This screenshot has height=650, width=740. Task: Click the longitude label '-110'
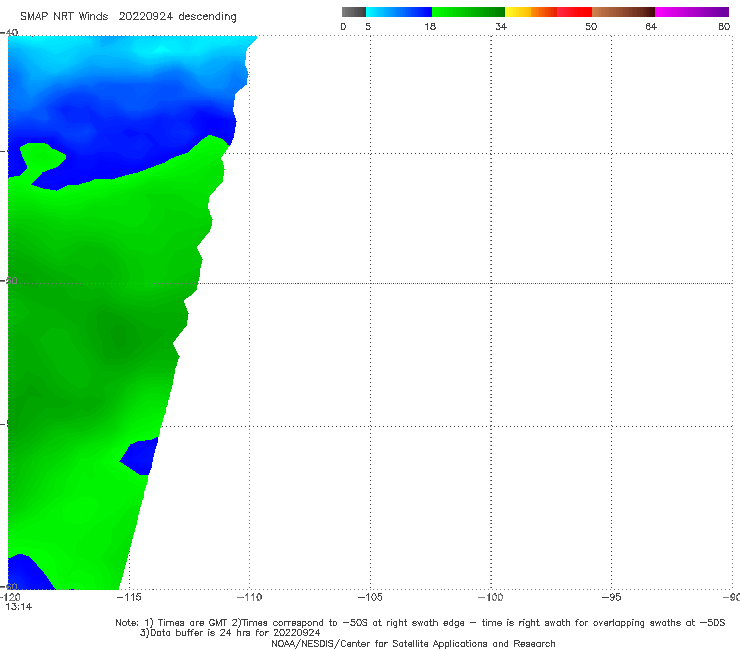click(249, 597)
